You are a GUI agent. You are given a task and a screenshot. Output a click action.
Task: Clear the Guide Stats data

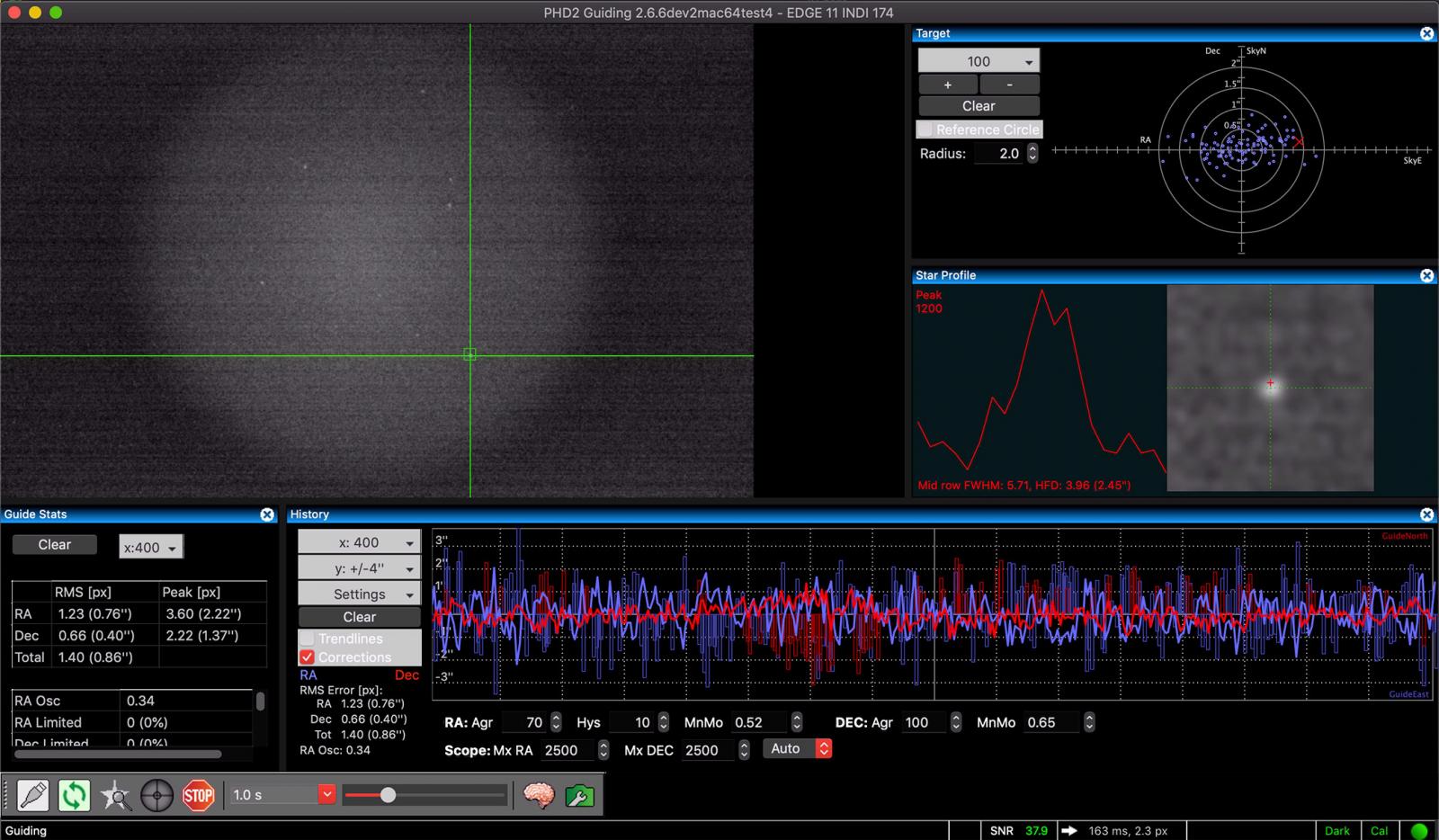54,545
